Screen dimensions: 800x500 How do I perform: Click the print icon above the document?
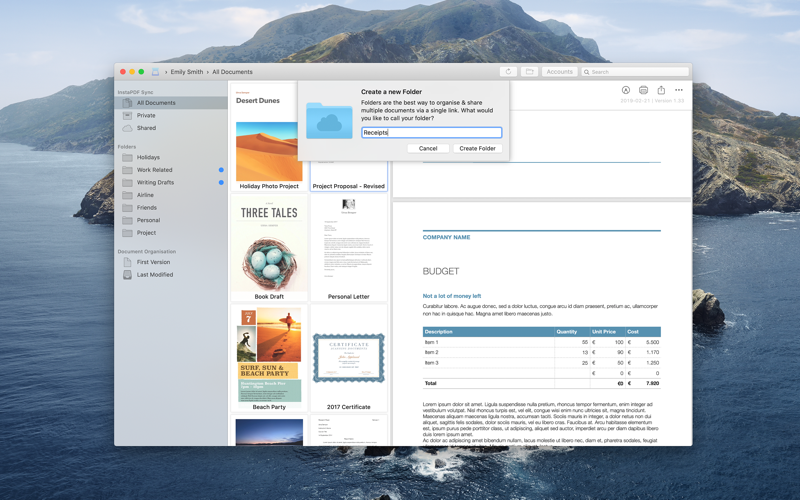[643, 90]
